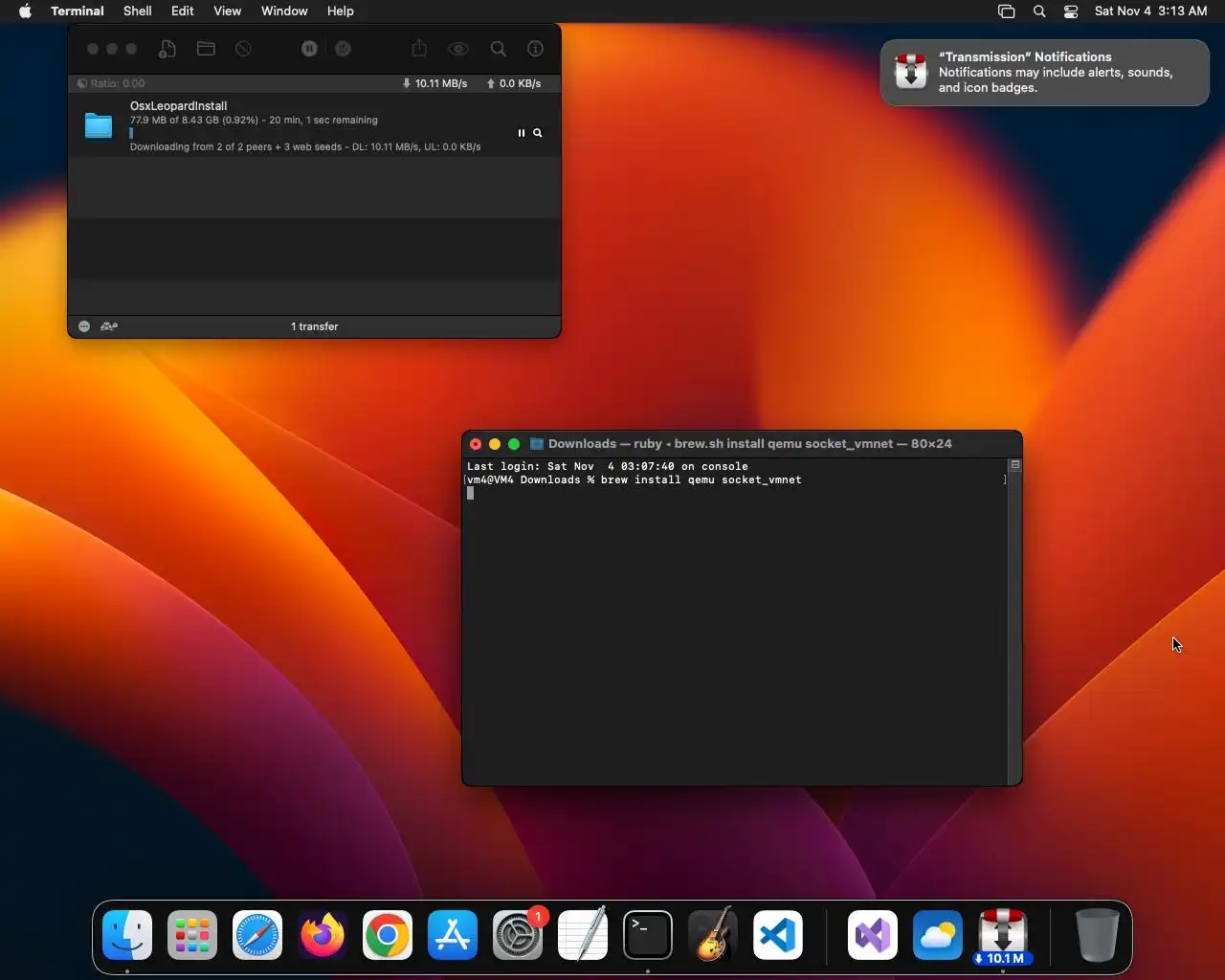Open the View menu

(x=227, y=11)
